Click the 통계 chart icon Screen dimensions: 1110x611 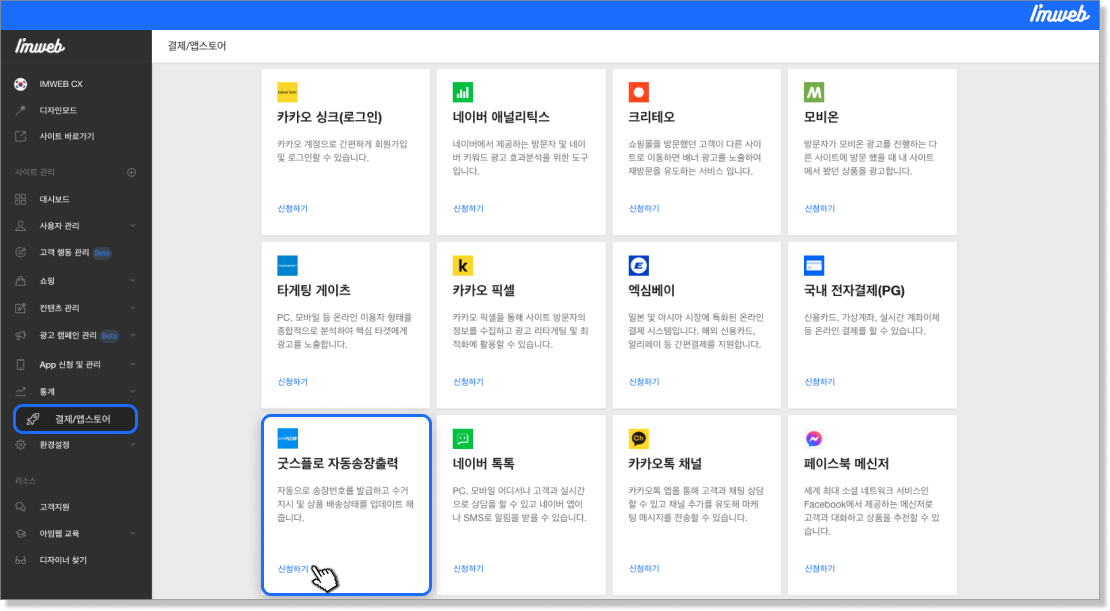(x=21, y=392)
